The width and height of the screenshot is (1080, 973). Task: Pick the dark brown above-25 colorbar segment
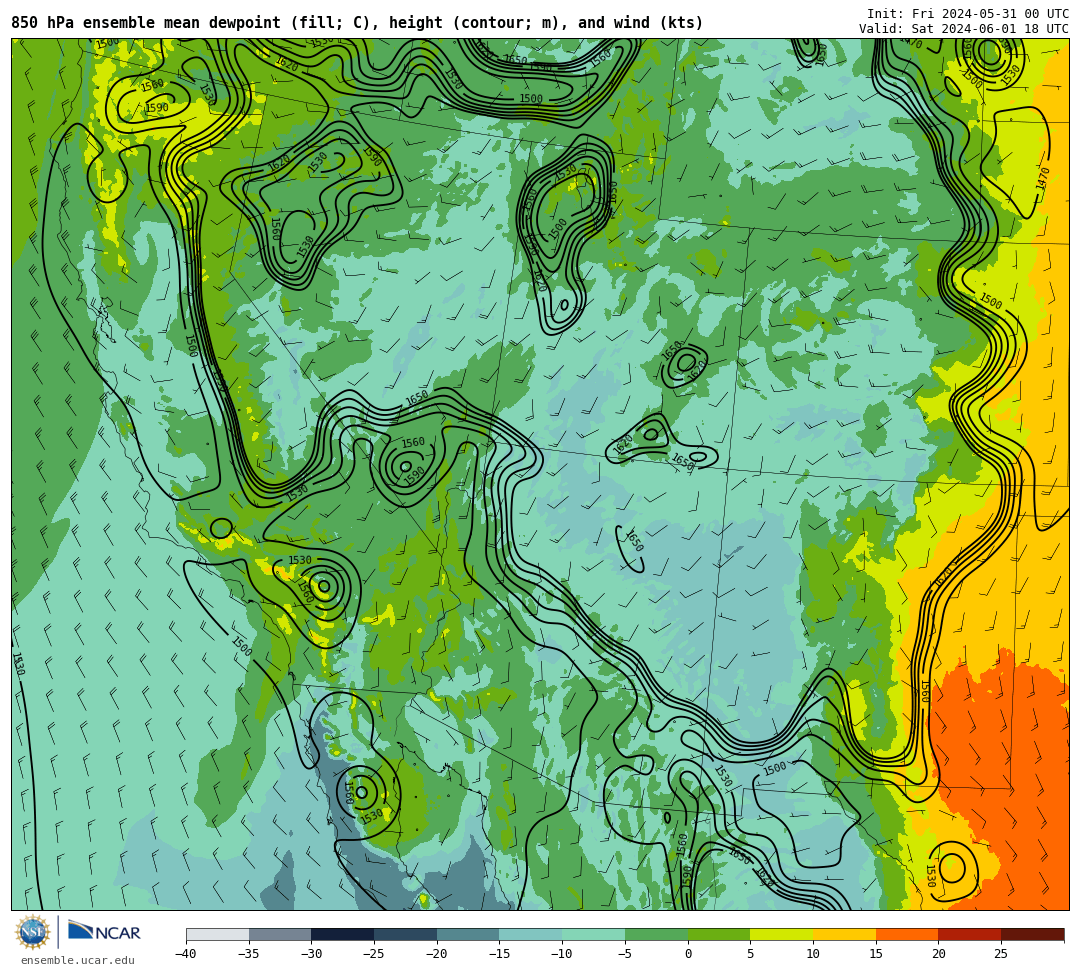1032,934
